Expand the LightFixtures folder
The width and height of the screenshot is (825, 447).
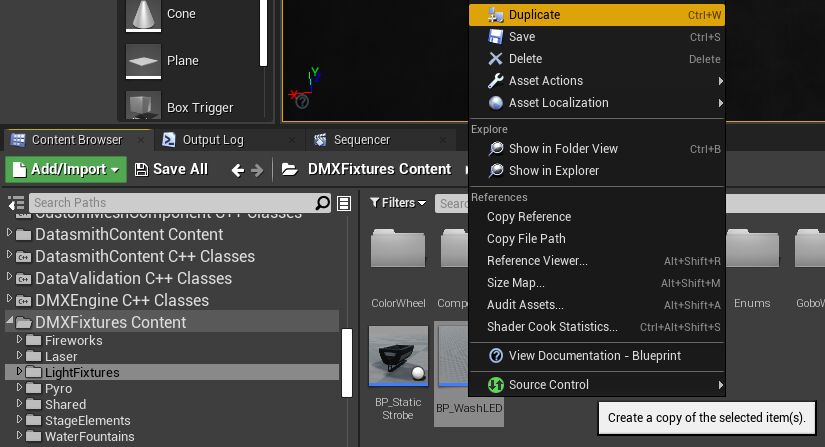tap(19, 371)
